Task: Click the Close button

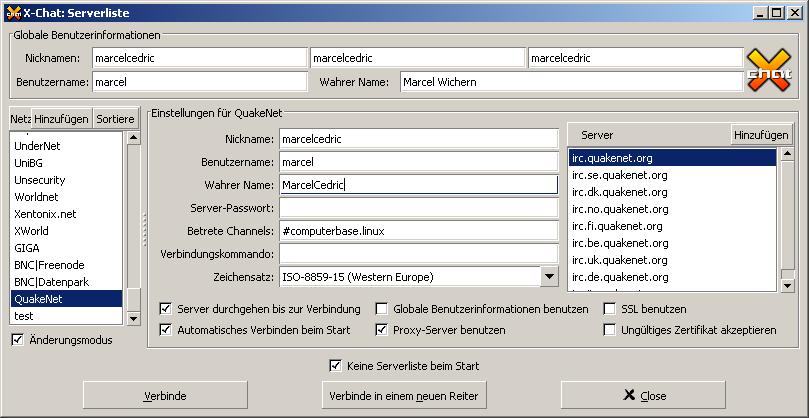Action: 643,396
